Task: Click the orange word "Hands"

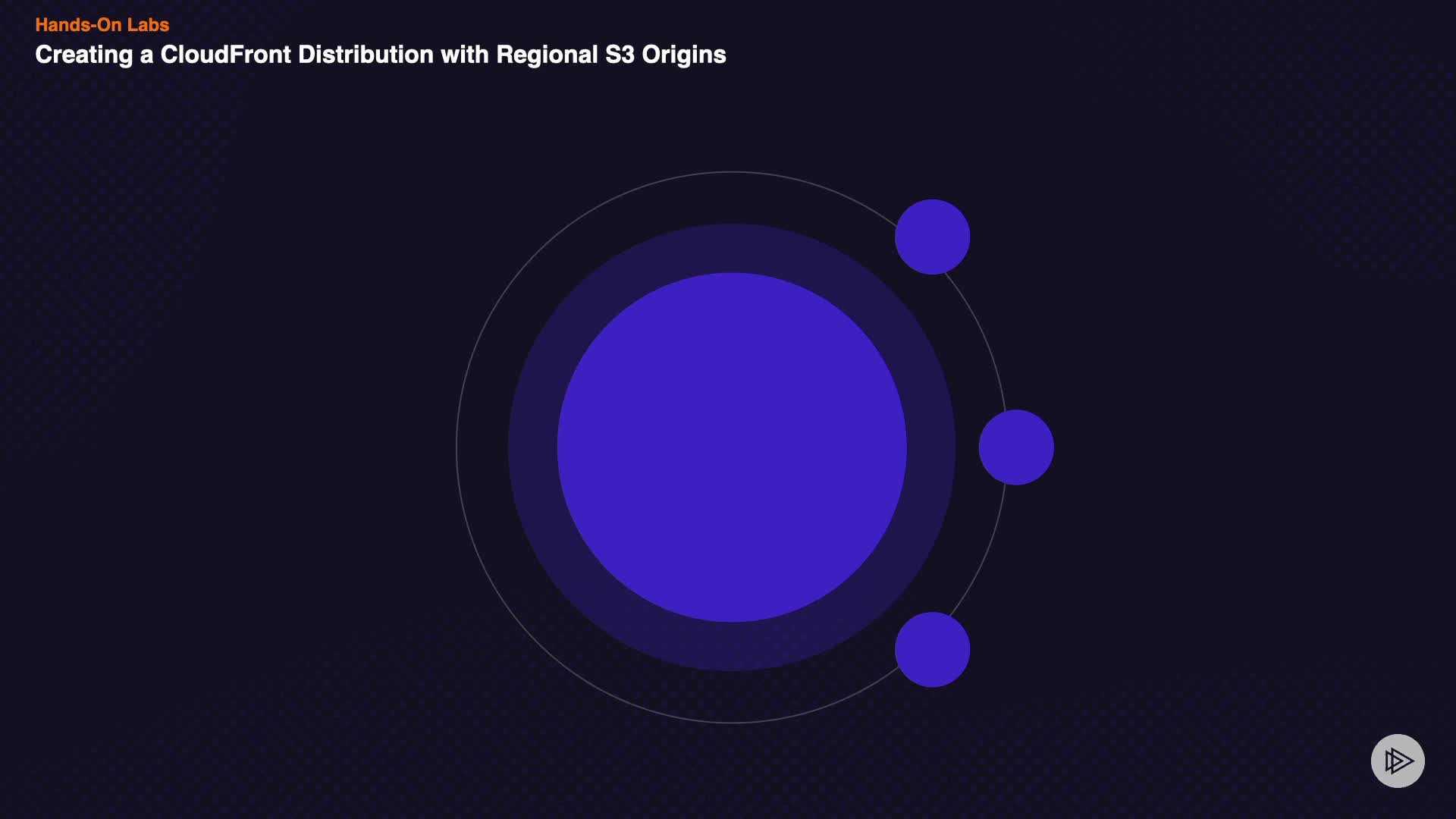Action: tap(62, 25)
